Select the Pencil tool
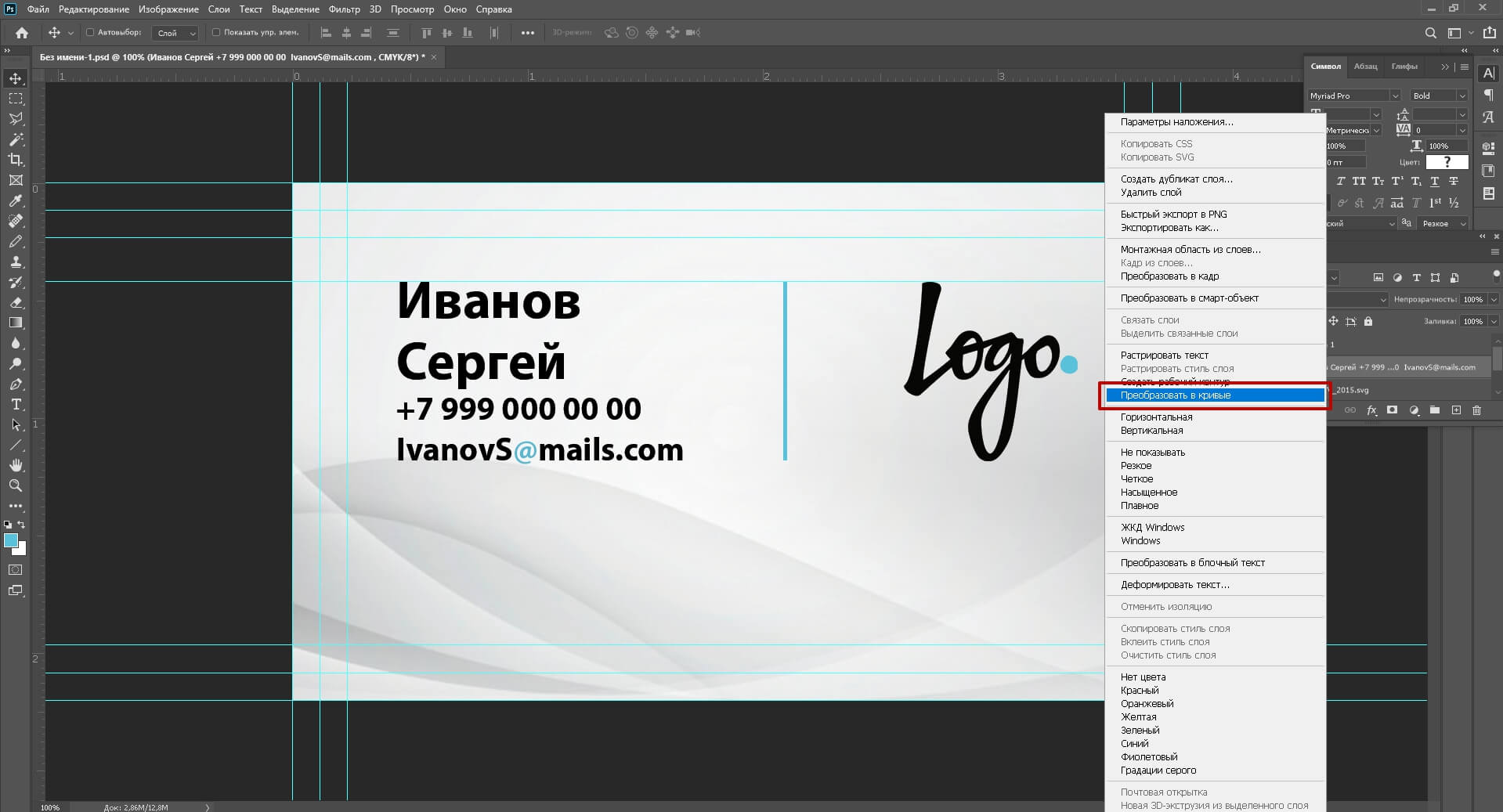This screenshot has width=1503, height=812. click(x=15, y=241)
